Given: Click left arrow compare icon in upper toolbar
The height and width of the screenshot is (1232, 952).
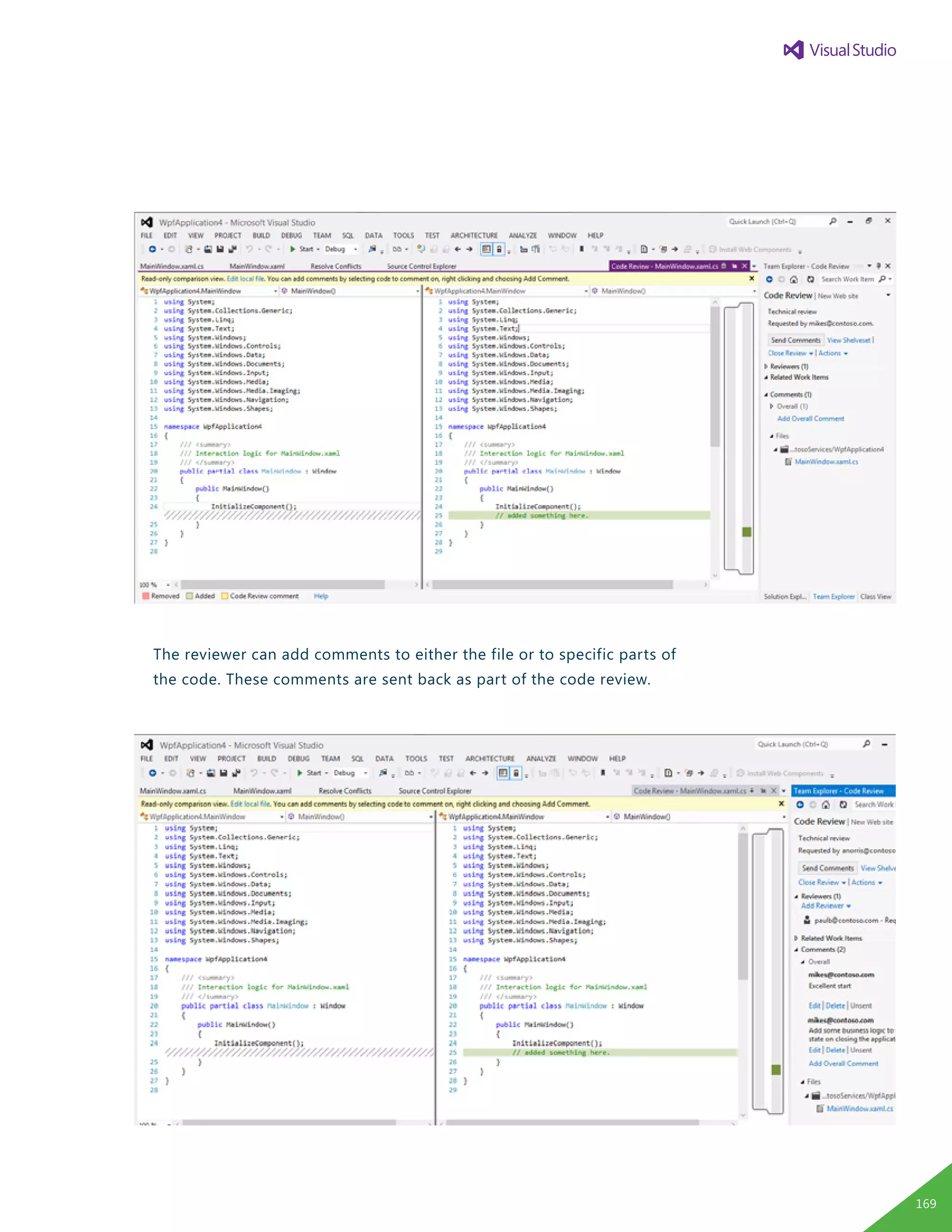Looking at the screenshot, I should click(457, 249).
